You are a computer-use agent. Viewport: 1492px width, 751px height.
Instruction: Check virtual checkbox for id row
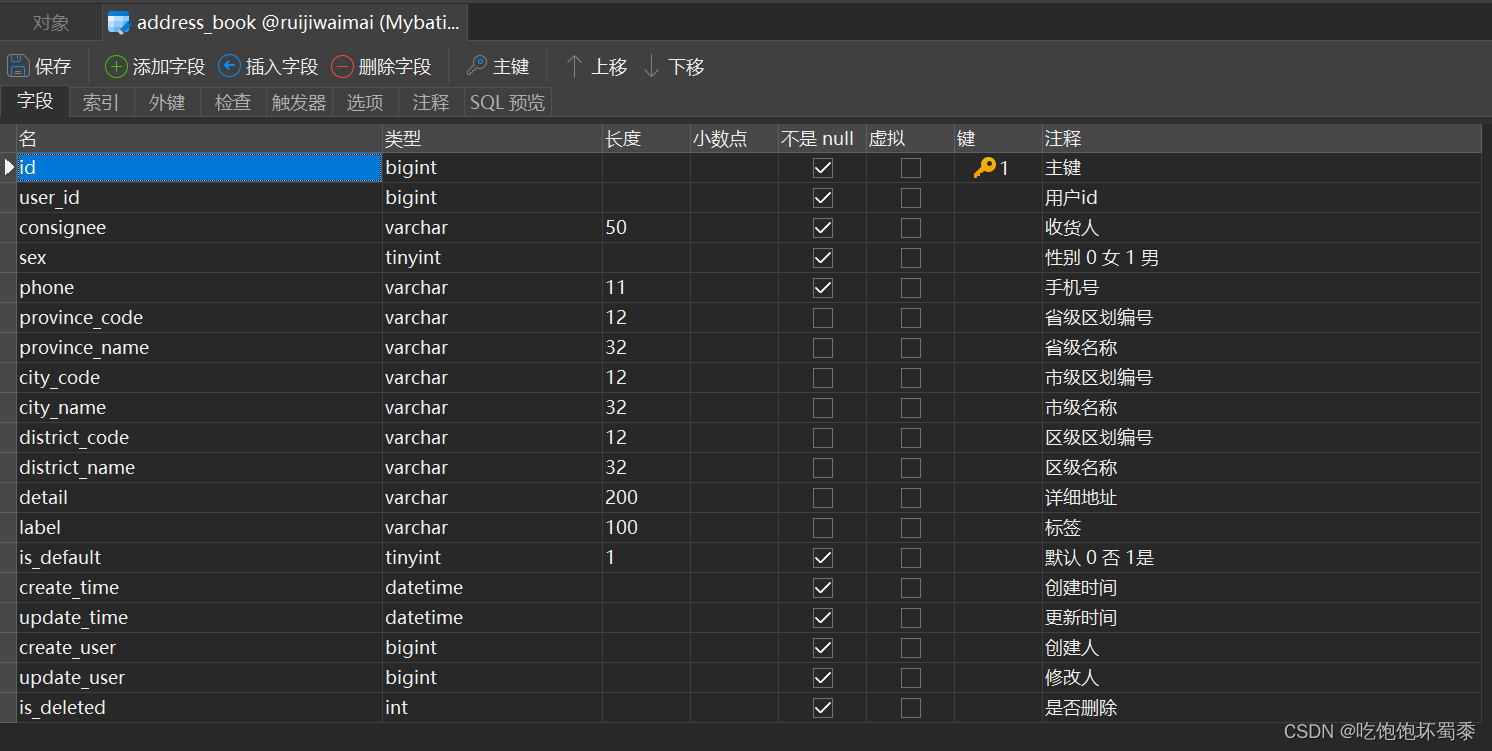point(911,168)
